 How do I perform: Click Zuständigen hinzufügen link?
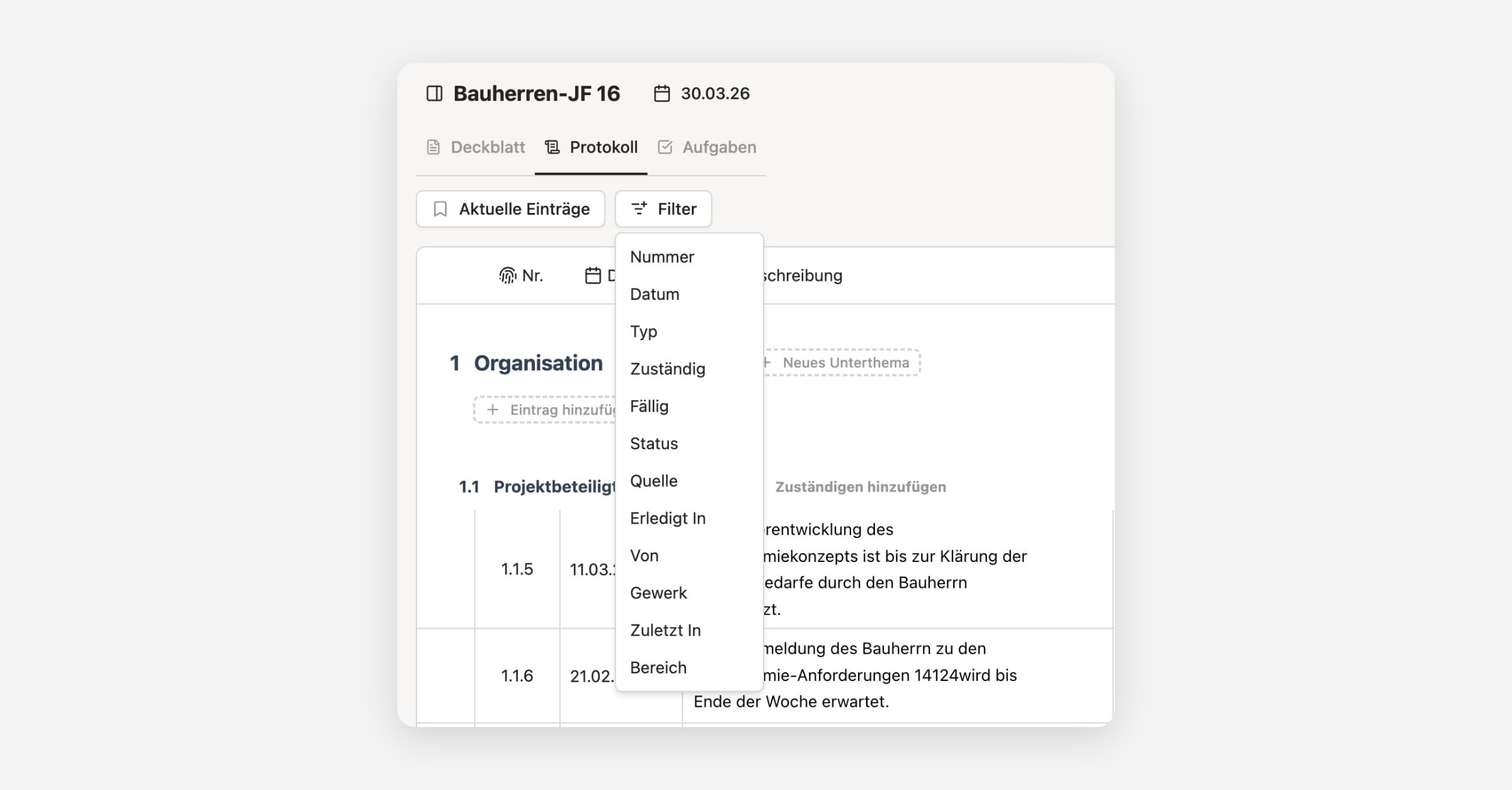(x=860, y=487)
